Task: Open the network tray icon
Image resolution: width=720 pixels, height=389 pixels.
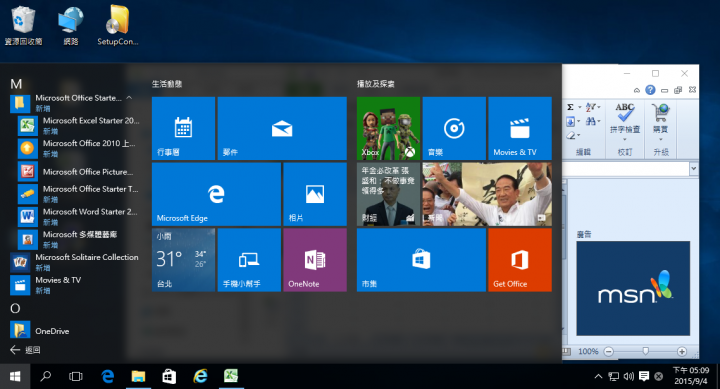Action: (613, 377)
